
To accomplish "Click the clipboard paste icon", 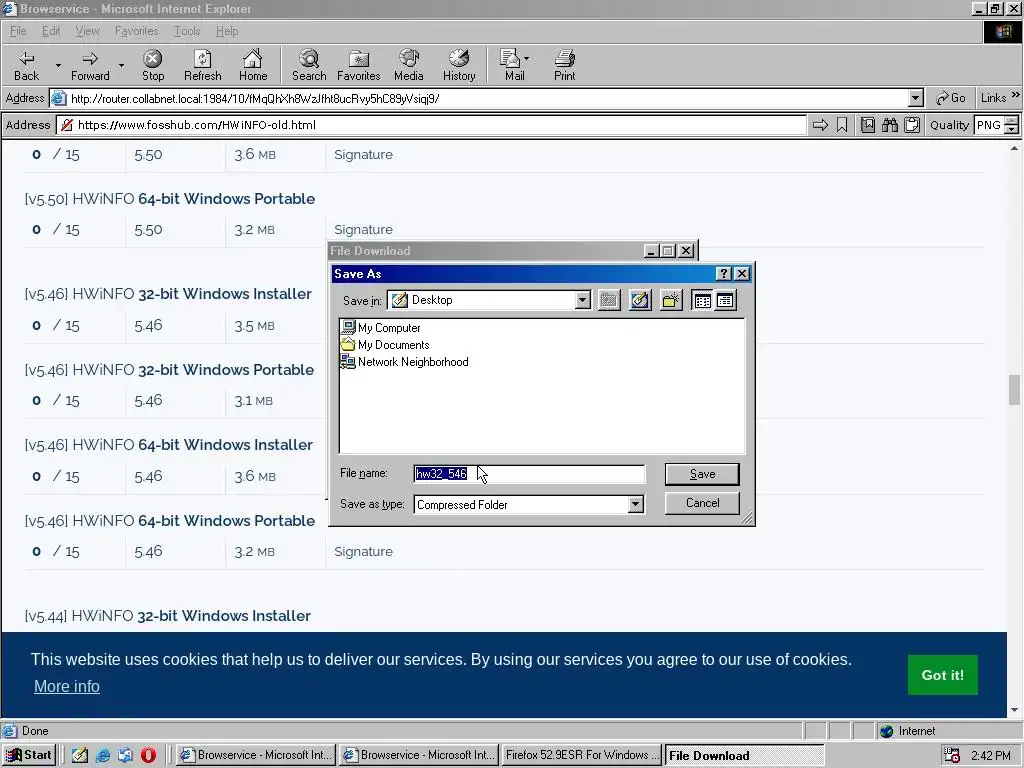I will tap(912, 125).
